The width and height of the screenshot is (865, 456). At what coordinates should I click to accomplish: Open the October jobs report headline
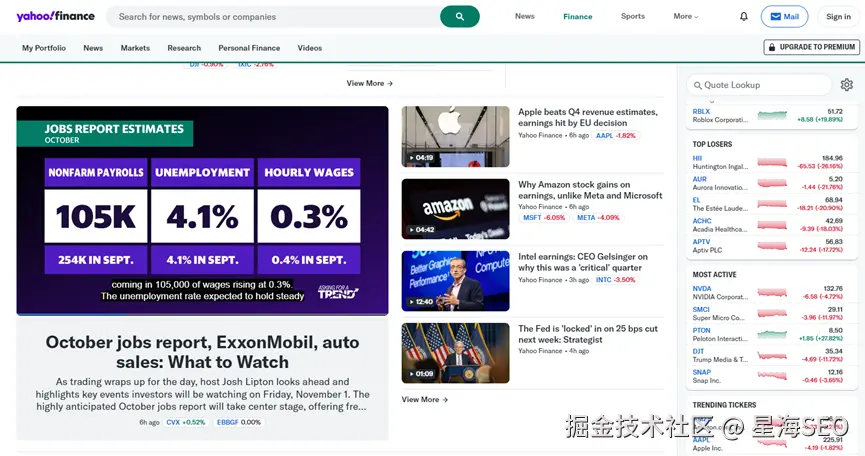coord(202,352)
